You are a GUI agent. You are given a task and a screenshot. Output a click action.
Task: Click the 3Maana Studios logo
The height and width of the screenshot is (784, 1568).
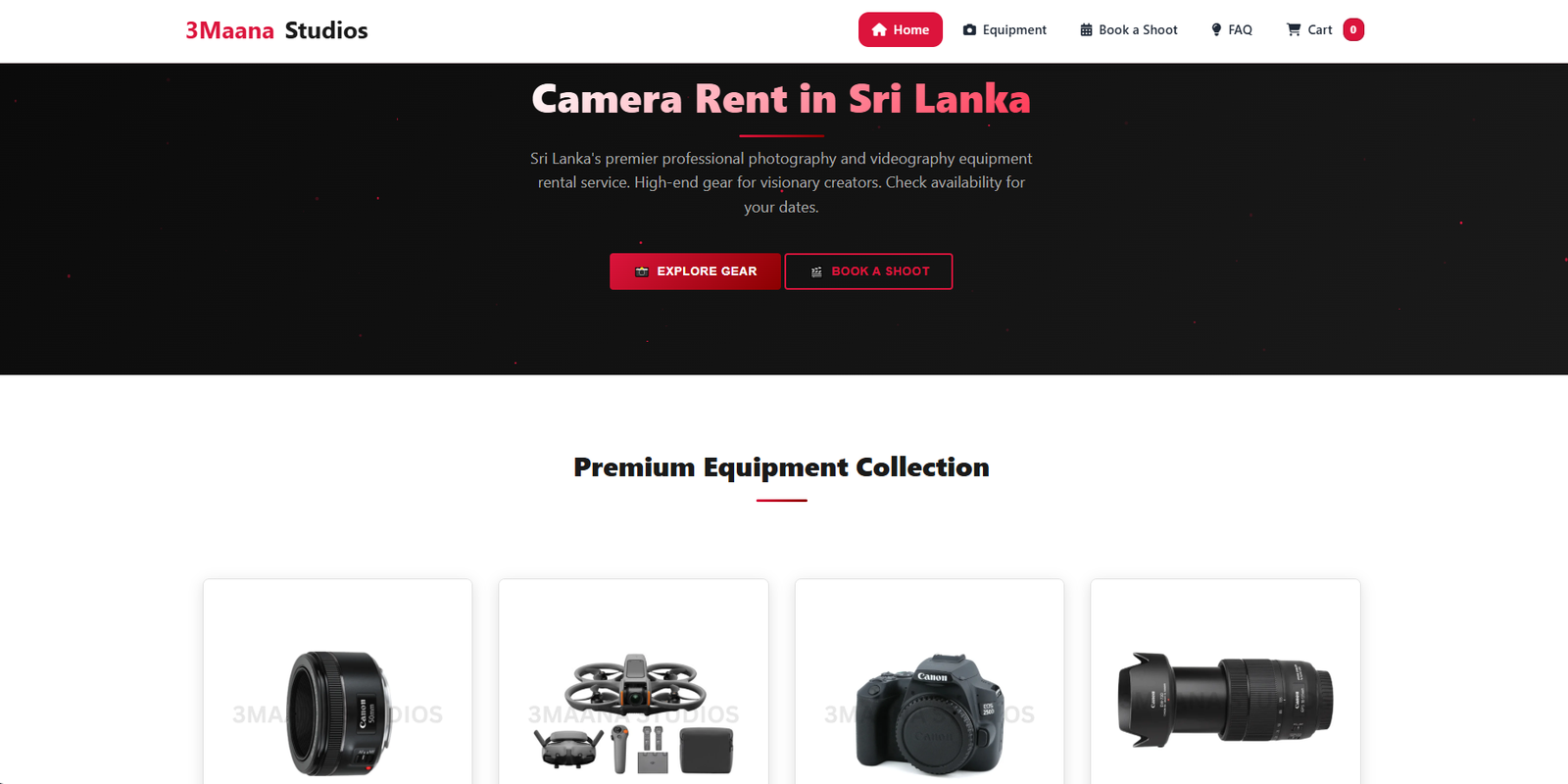[x=276, y=30]
